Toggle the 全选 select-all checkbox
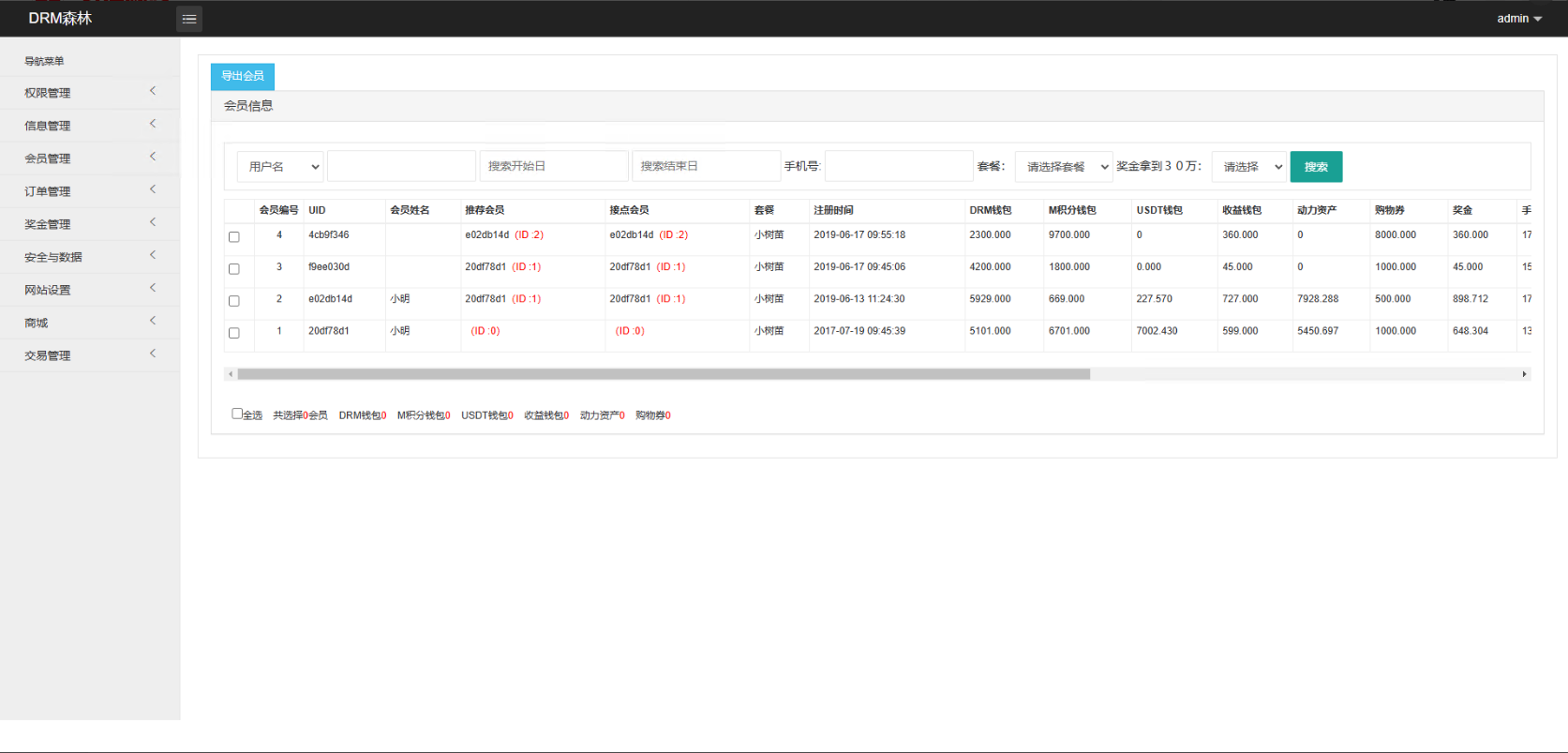The width and height of the screenshot is (1568, 753). (237, 414)
